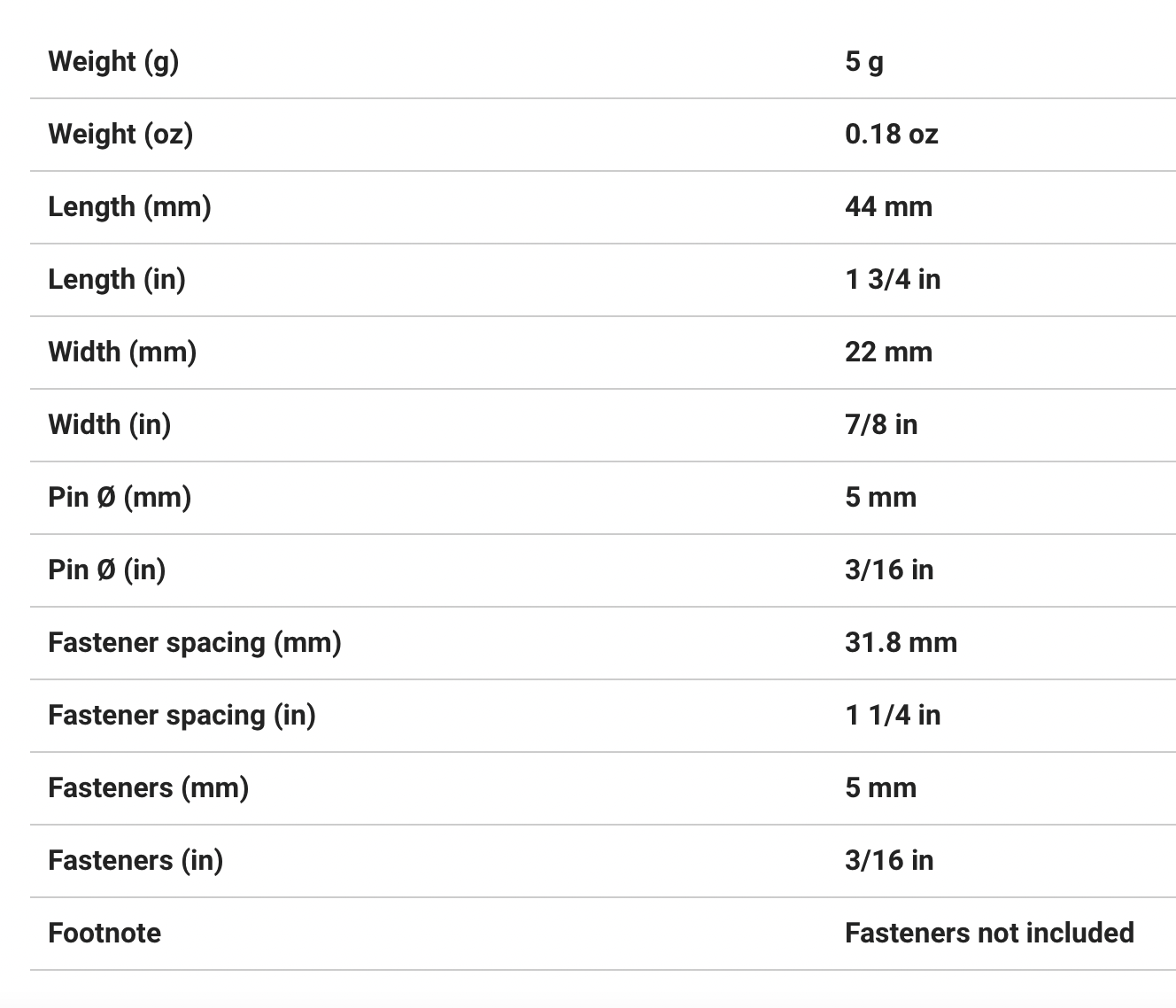This screenshot has width=1176, height=1008.
Task: Select the "0.18 oz" weight value
Action: click(x=891, y=134)
